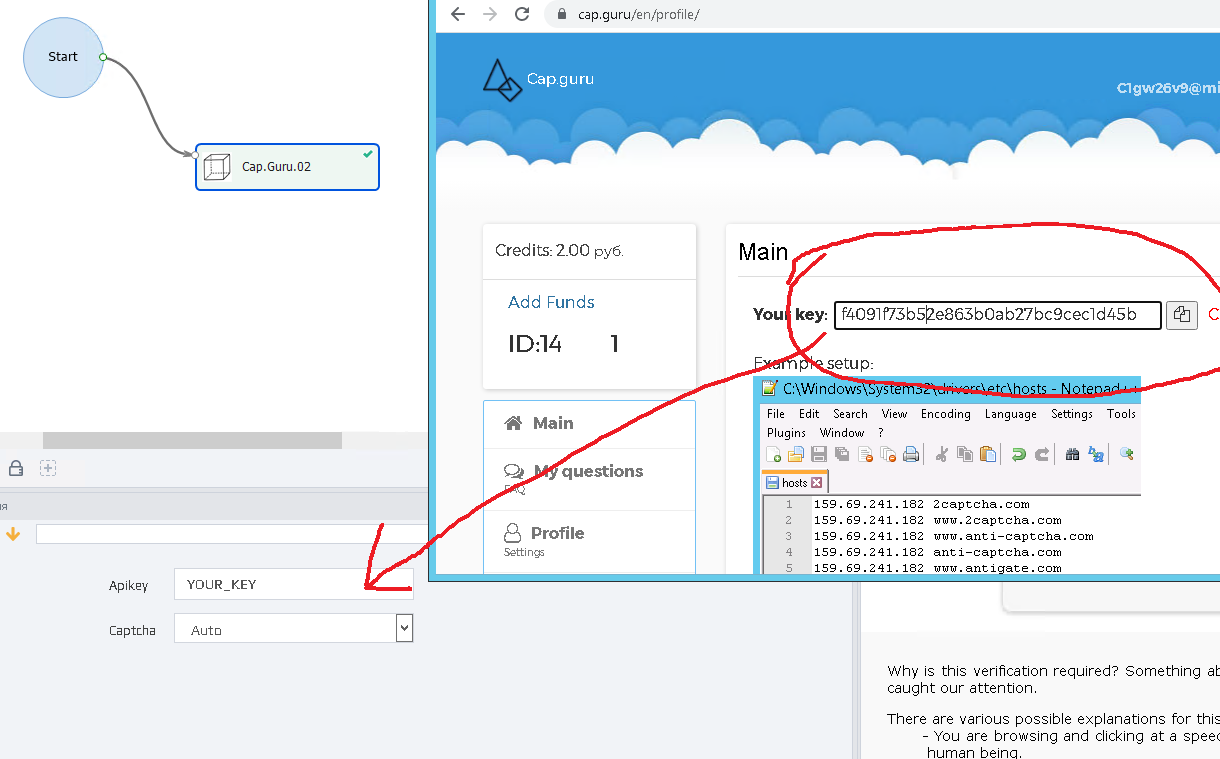Screen dimensions: 1220x759
Task: Click the padlock icon in the address bar
Action: pos(561,14)
